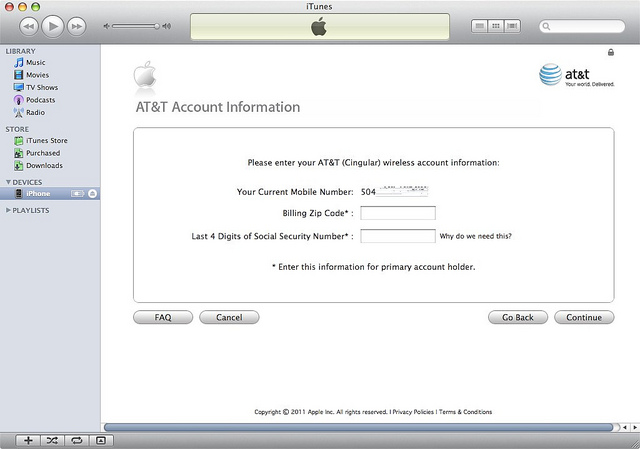Click the high-volume speaker icon
Screen dimensions: 640x449
point(167,26)
